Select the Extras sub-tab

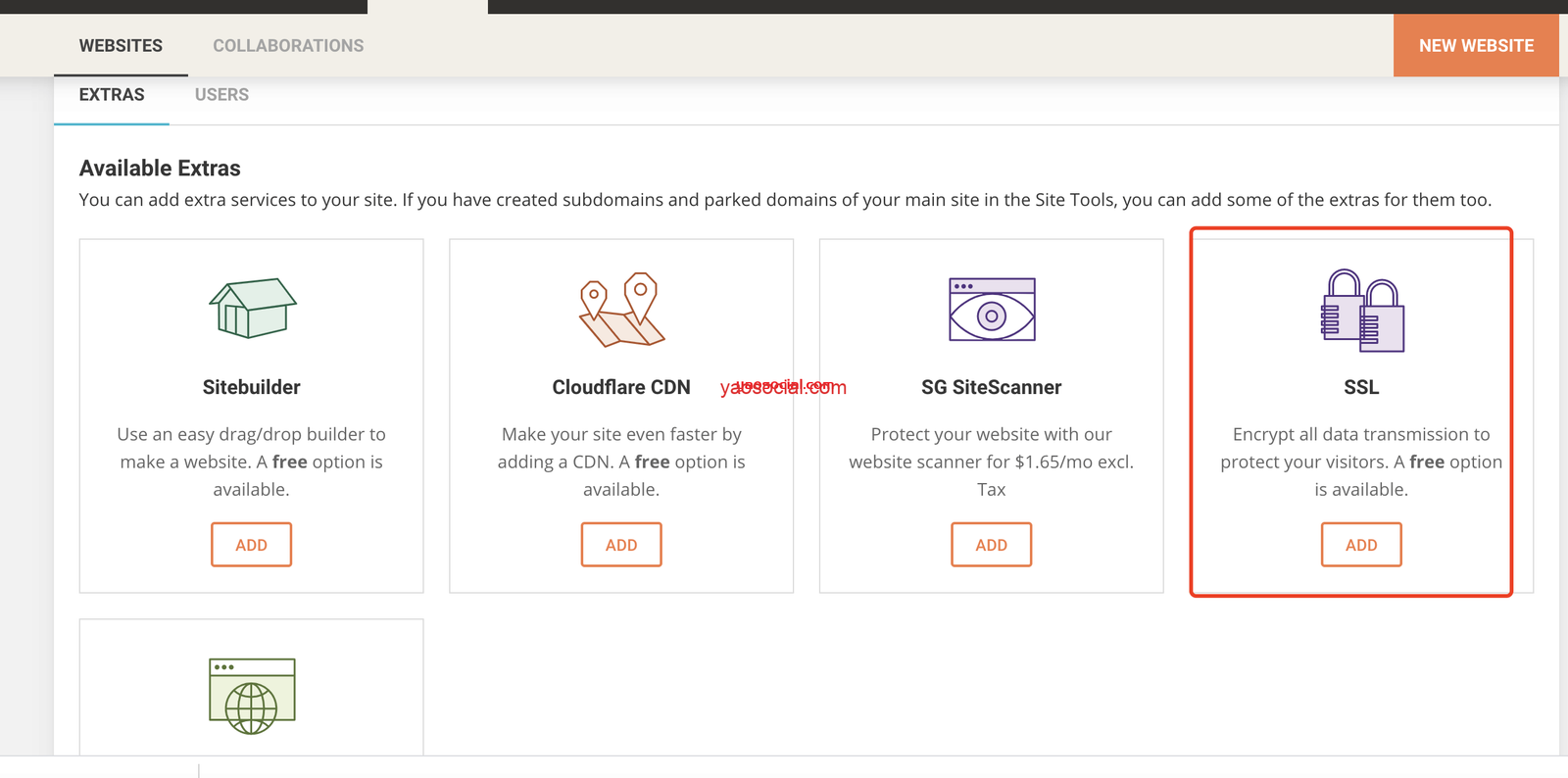pos(112,95)
